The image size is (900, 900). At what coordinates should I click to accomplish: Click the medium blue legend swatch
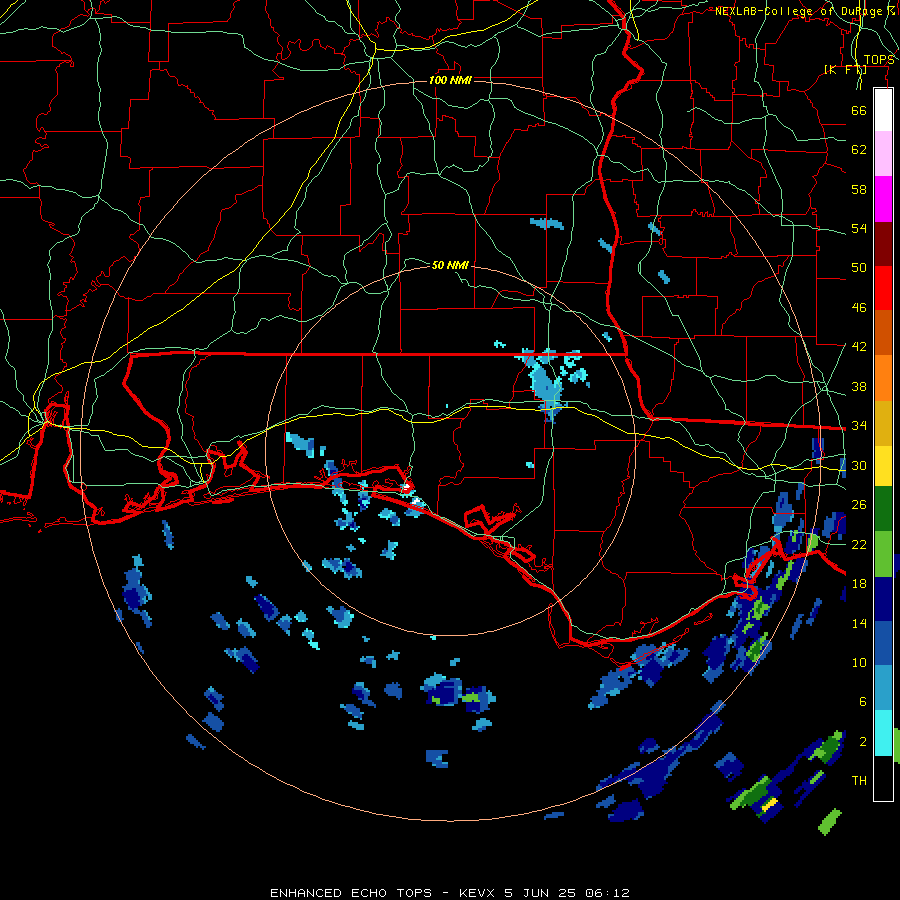(883, 643)
